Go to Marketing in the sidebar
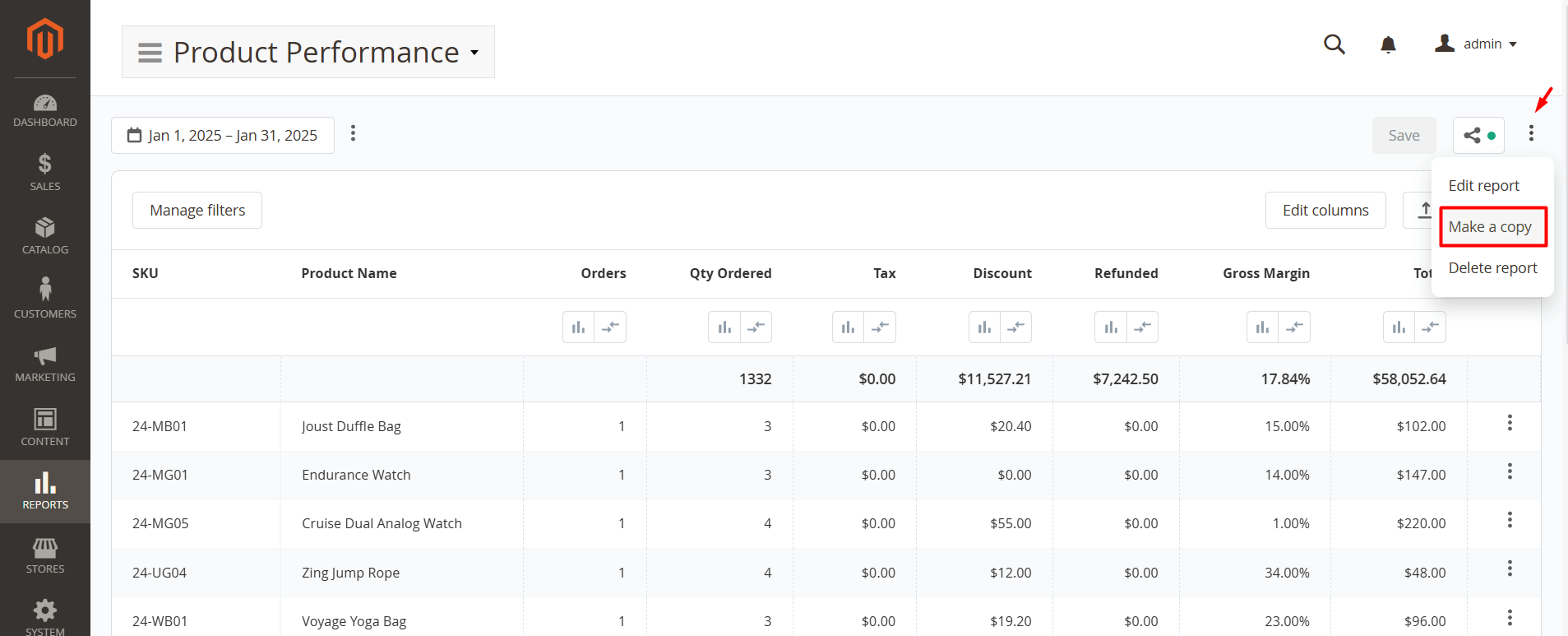Viewport: 1568px width, 636px height. click(x=45, y=364)
